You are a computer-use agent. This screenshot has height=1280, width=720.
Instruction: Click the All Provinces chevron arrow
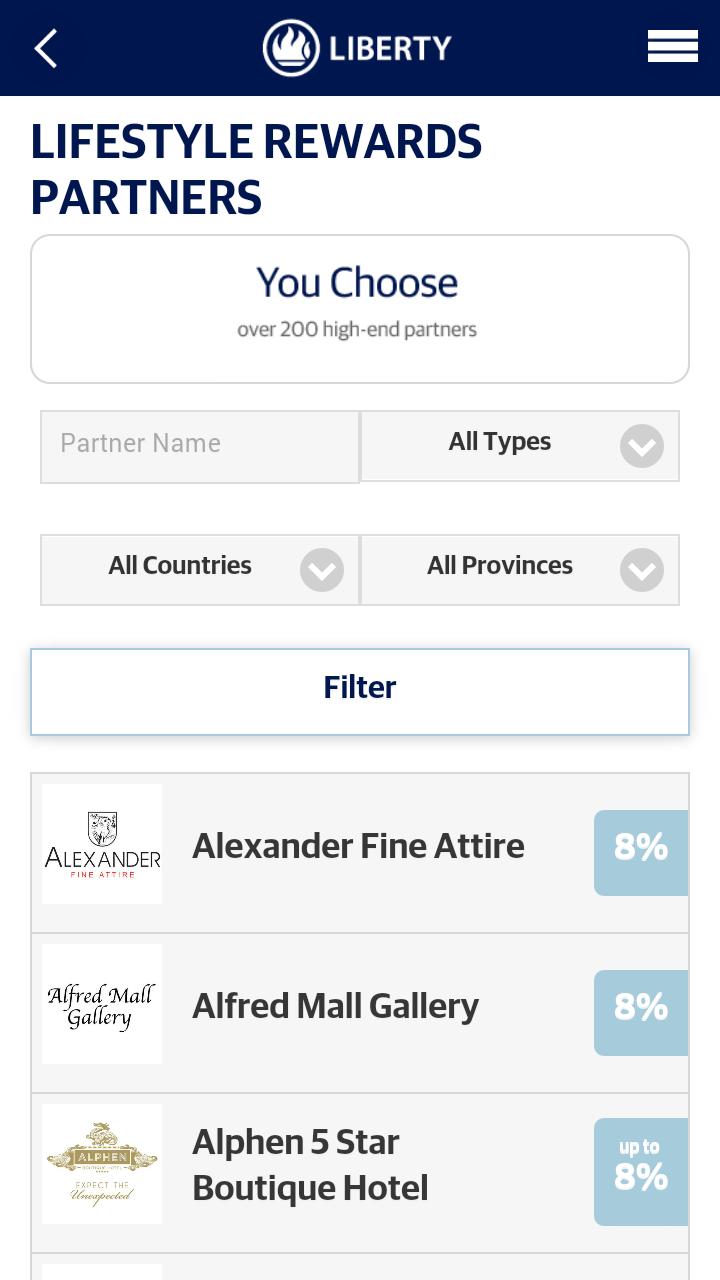coord(642,570)
